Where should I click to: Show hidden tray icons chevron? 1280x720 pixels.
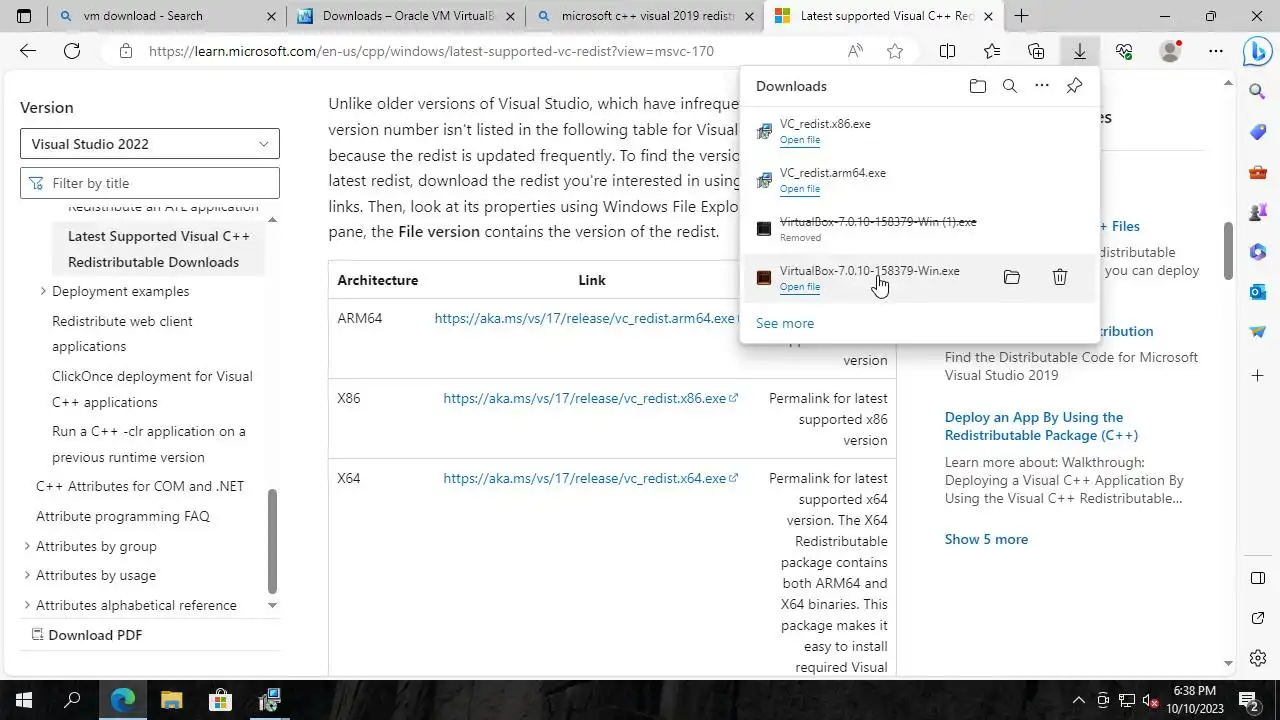click(x=1079, y=699)
